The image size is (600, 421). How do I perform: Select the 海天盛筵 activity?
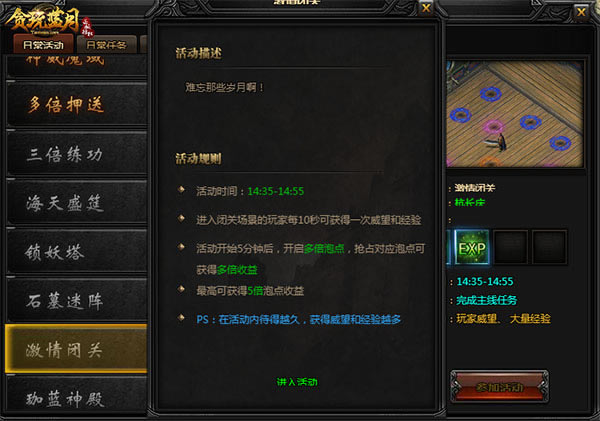point(77,202)
